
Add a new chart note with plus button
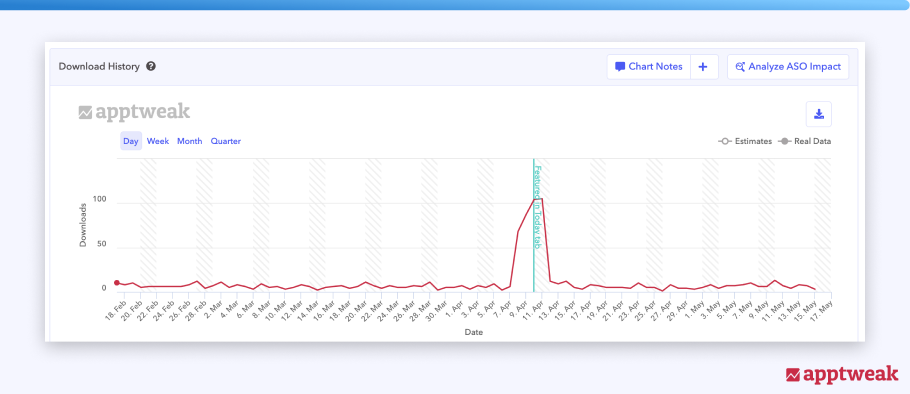703,67
